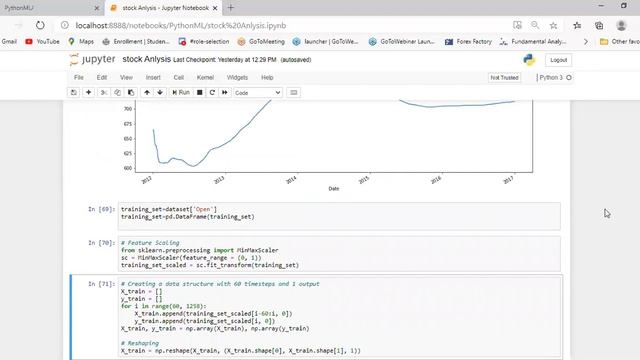
Task: Restart kernel and run all icon
Action: pyautogui.click(x=224, y=93)
